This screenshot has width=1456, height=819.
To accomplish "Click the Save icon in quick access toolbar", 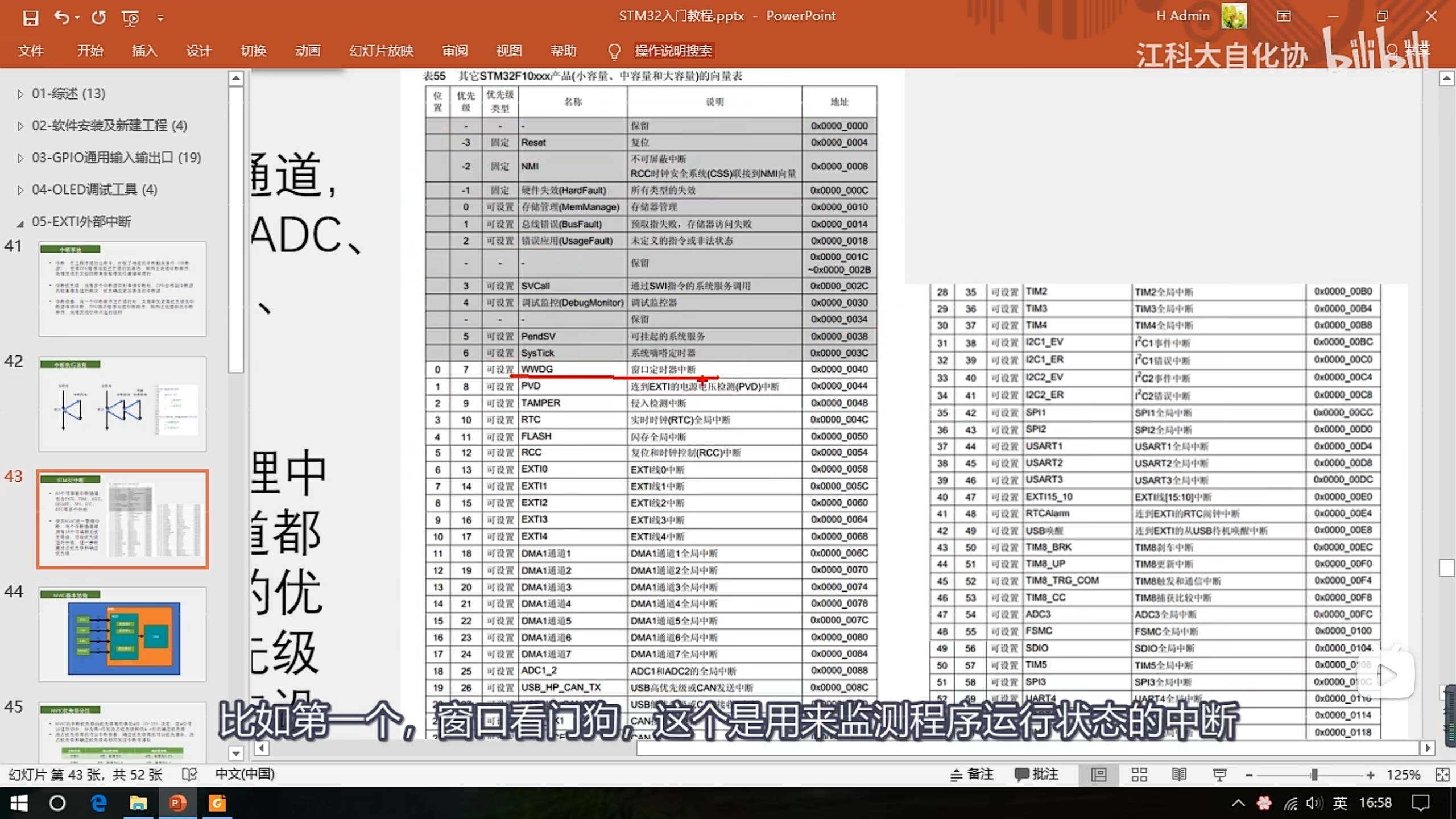I will point(30,18).
